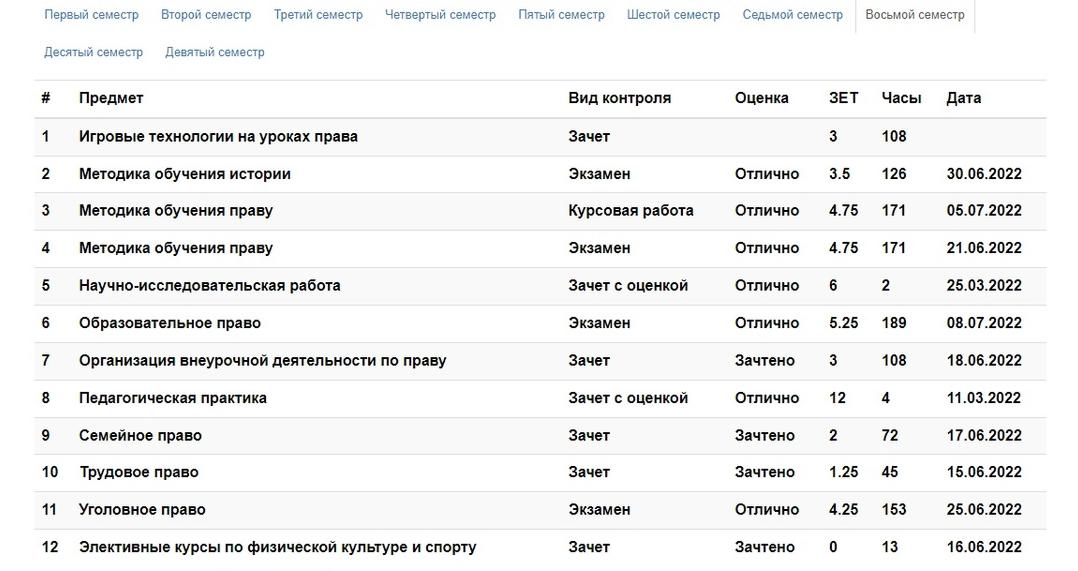
Task: Select the Педагогическая практика row
Action: [x=540, y=398]
